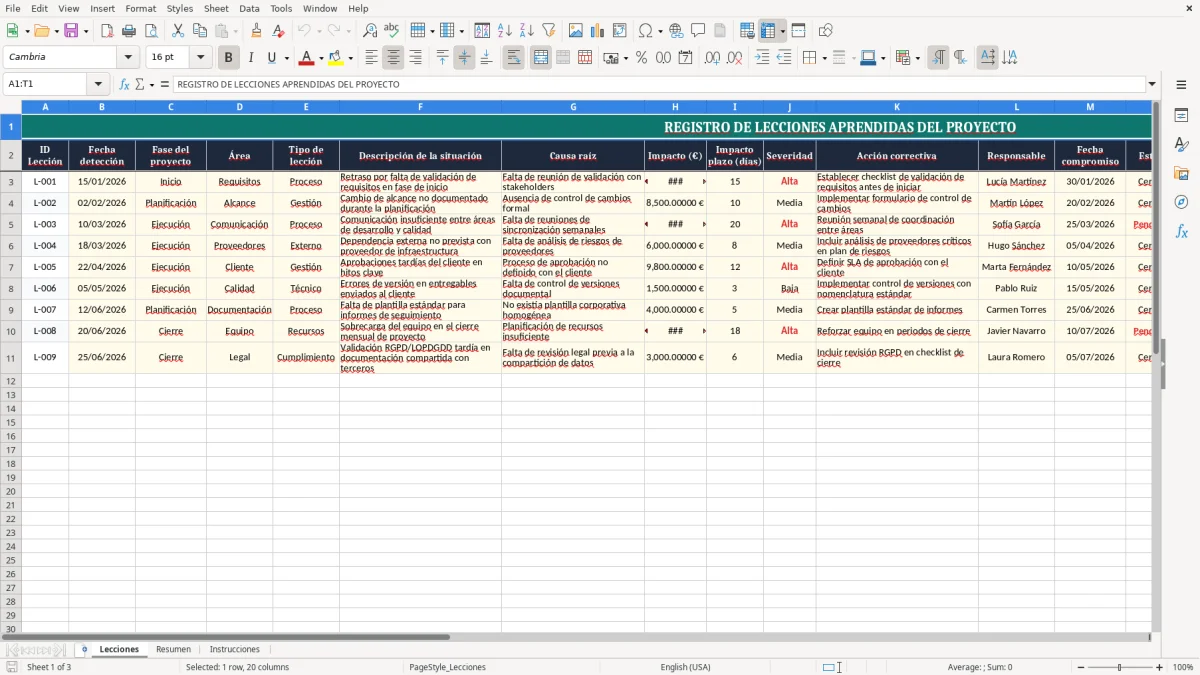The width and height of the screenshot is (1200, 675).
Task: Click the Export as PDF icon
Action: pos(107,31)
